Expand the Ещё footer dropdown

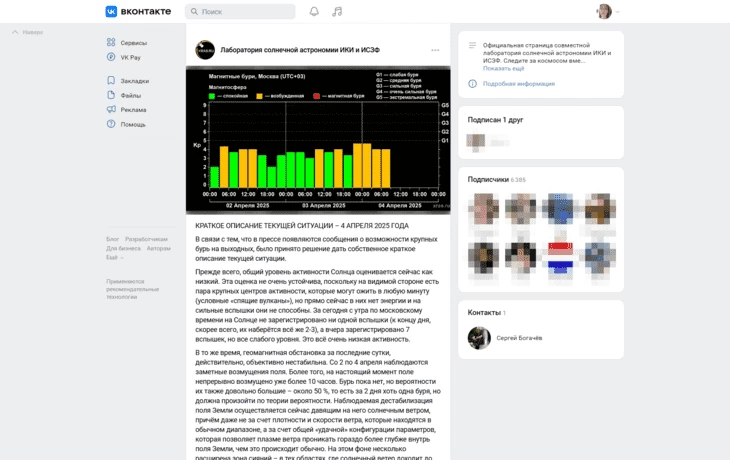pos(115,257)
